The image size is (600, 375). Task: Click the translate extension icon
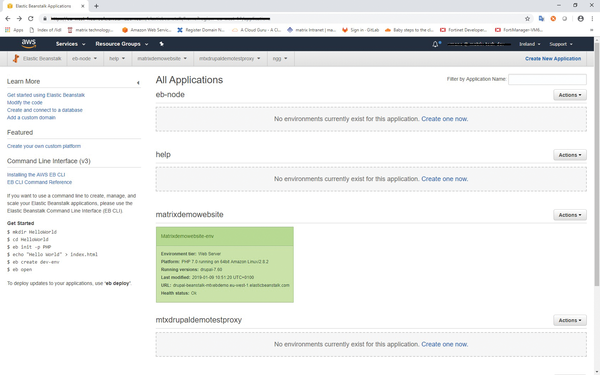pyautogui.click(x=541, y=18)
